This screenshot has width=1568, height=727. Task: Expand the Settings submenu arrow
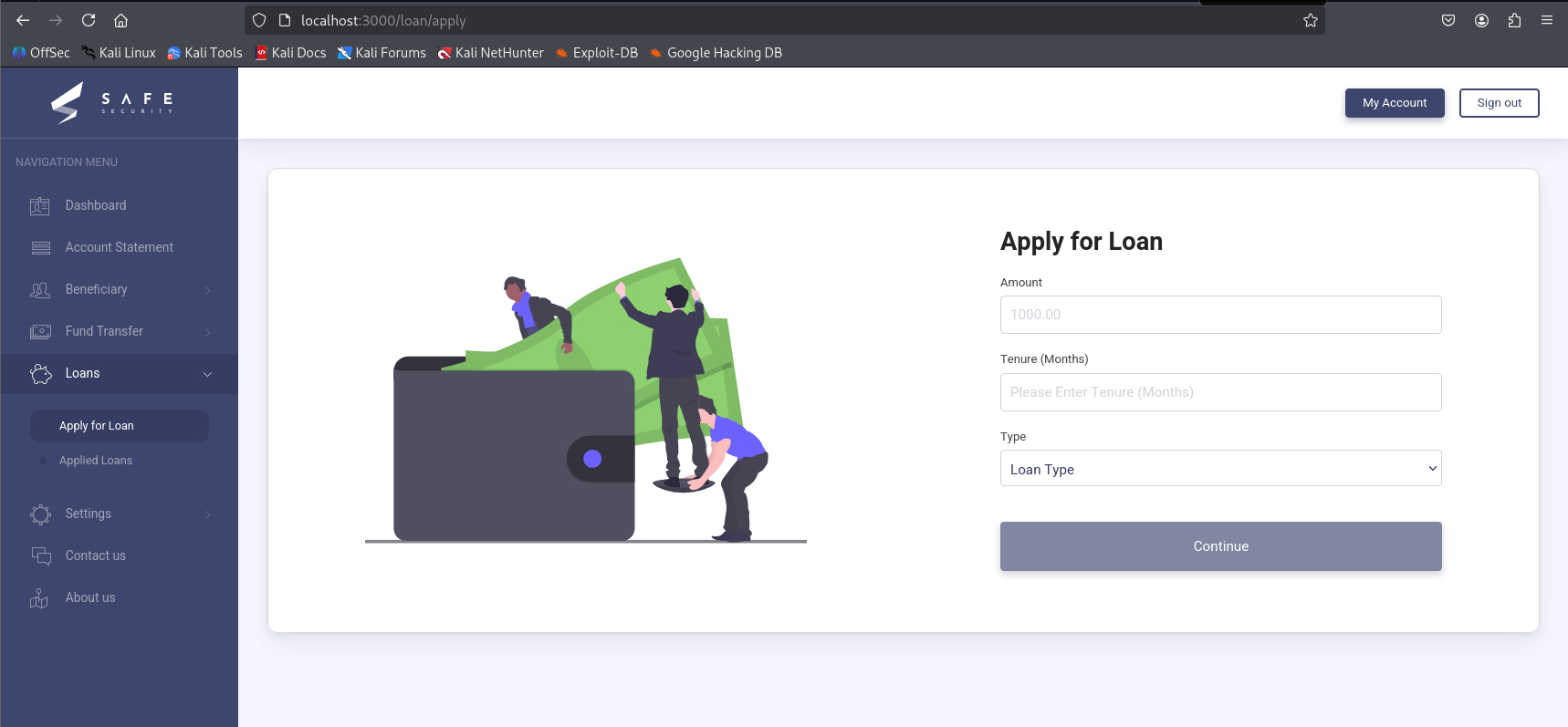pyautogui.click(x=207, y=514)
